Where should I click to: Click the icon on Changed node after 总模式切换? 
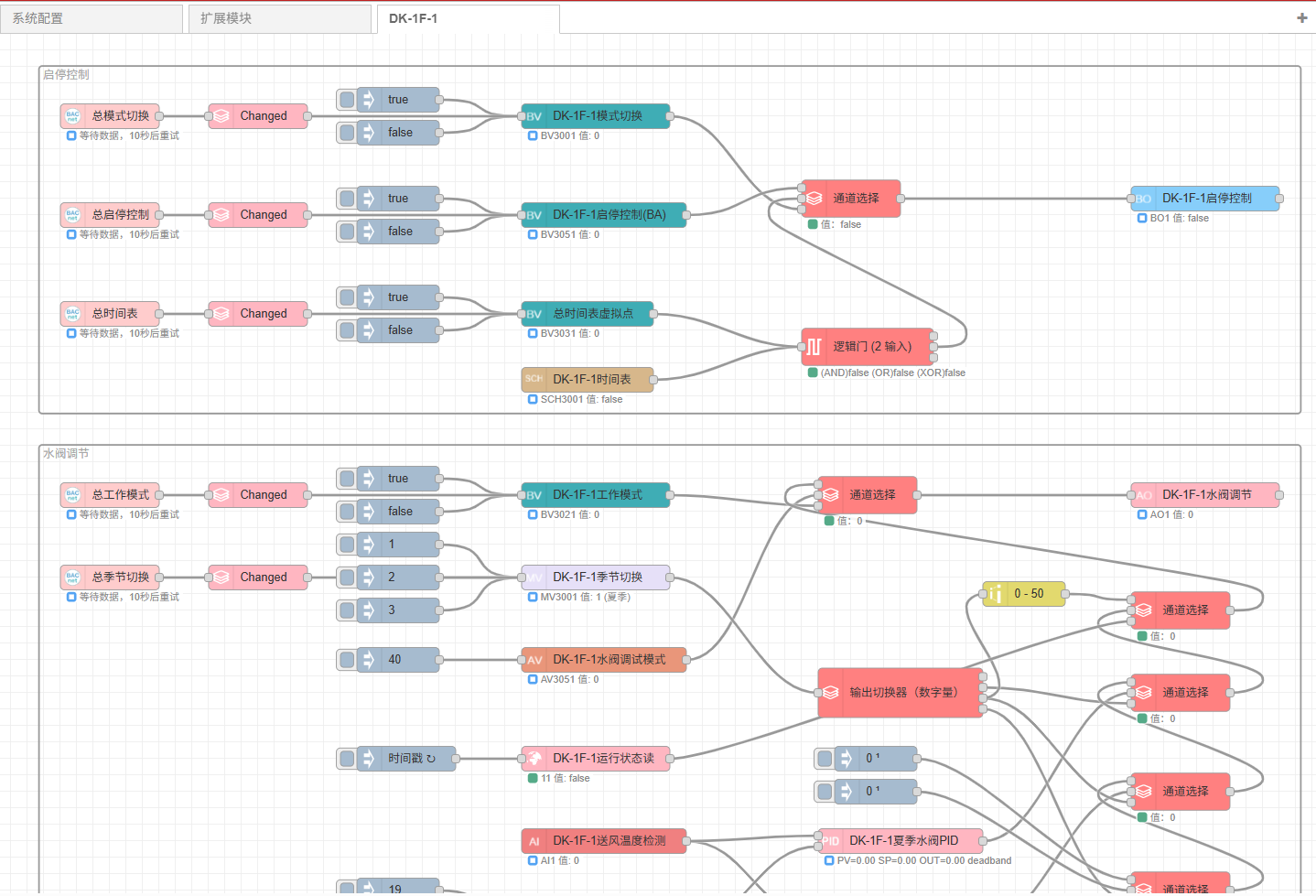[x=221, y=116]
